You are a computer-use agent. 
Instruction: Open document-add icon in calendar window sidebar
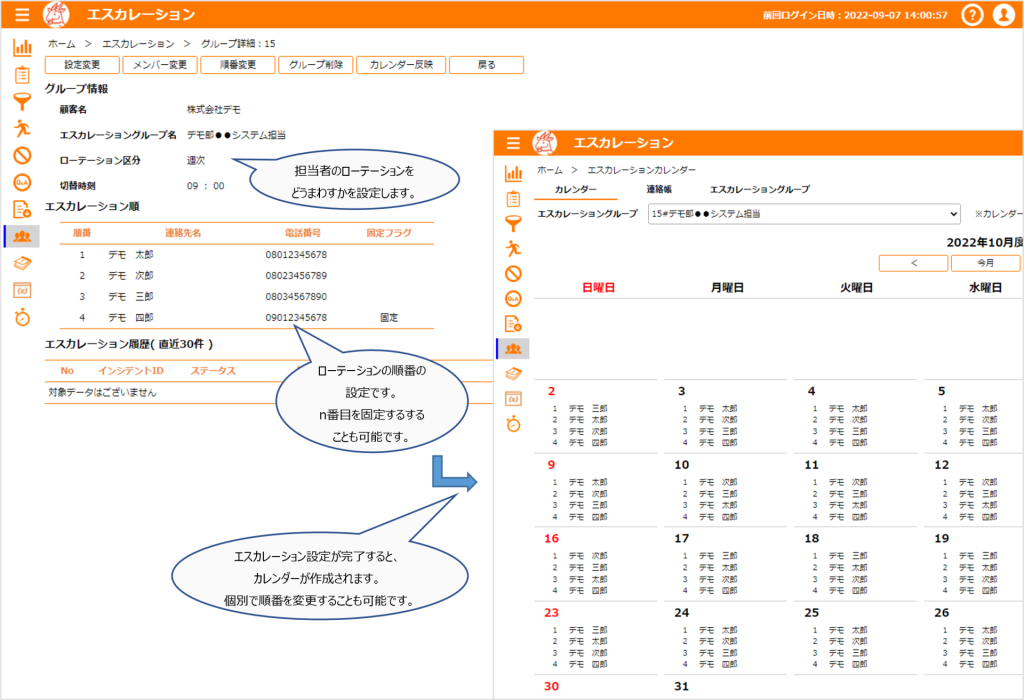pyautogui.click(x=513, y=323)
